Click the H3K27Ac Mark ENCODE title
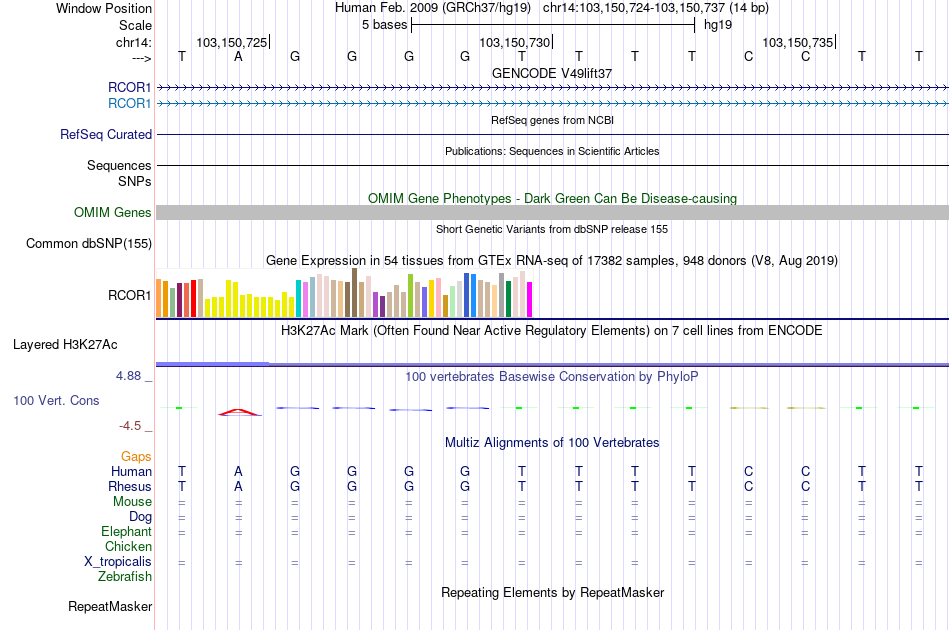Viewport: 950px width, 630px height. 552,331
